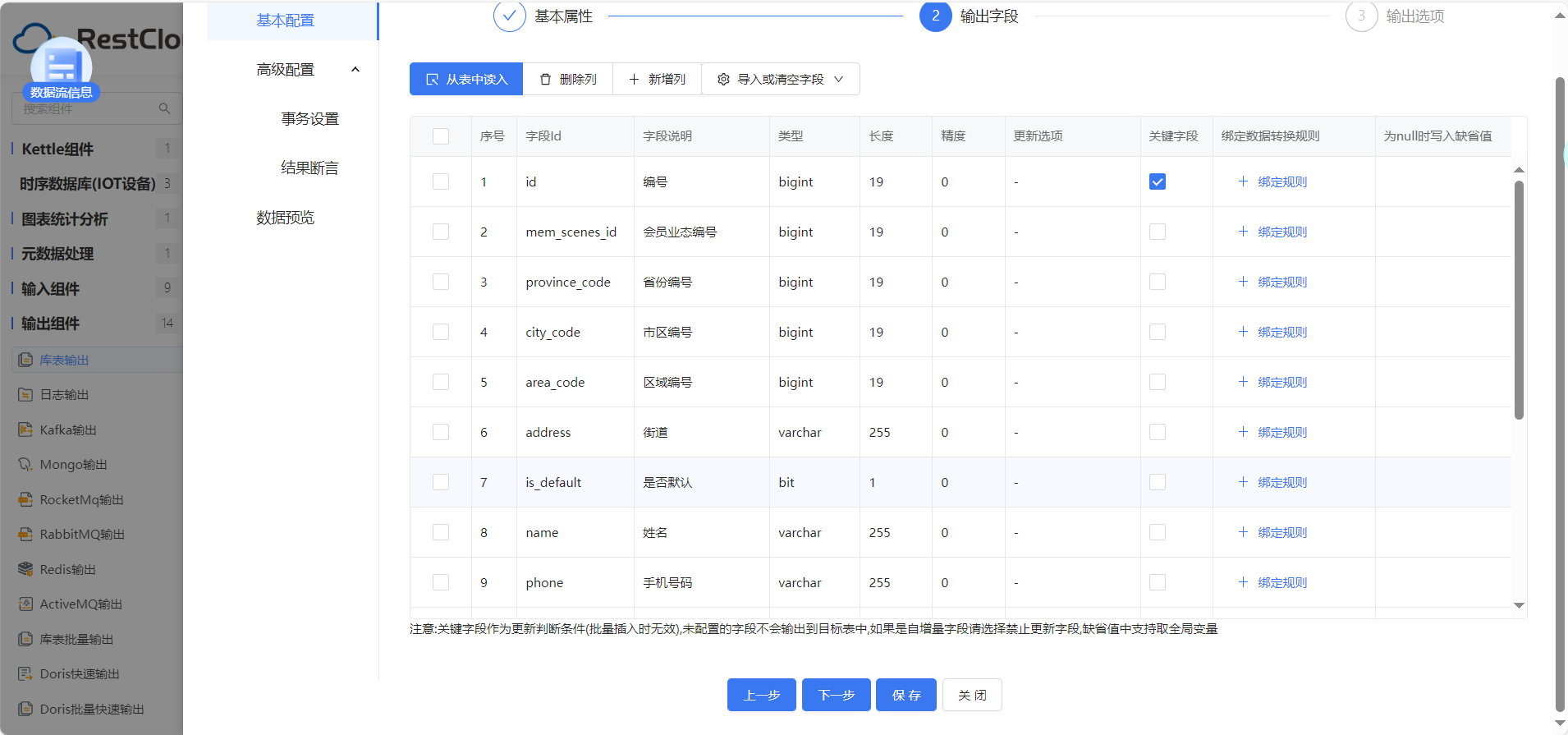Select the row checkbox for province_code
The width and height of the screenshot is (1568, 735).
(x=441, y=282)
